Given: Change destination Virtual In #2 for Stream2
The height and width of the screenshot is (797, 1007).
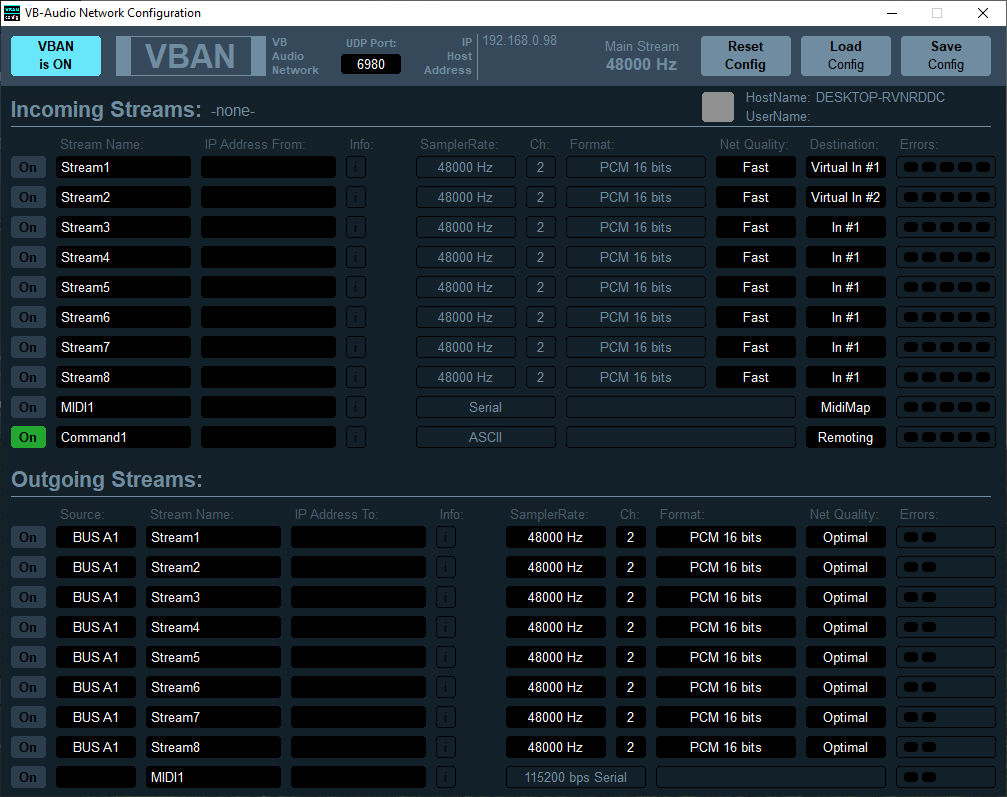Looking at the screenshot, I should pyautogui.click(x=845, y=197).
